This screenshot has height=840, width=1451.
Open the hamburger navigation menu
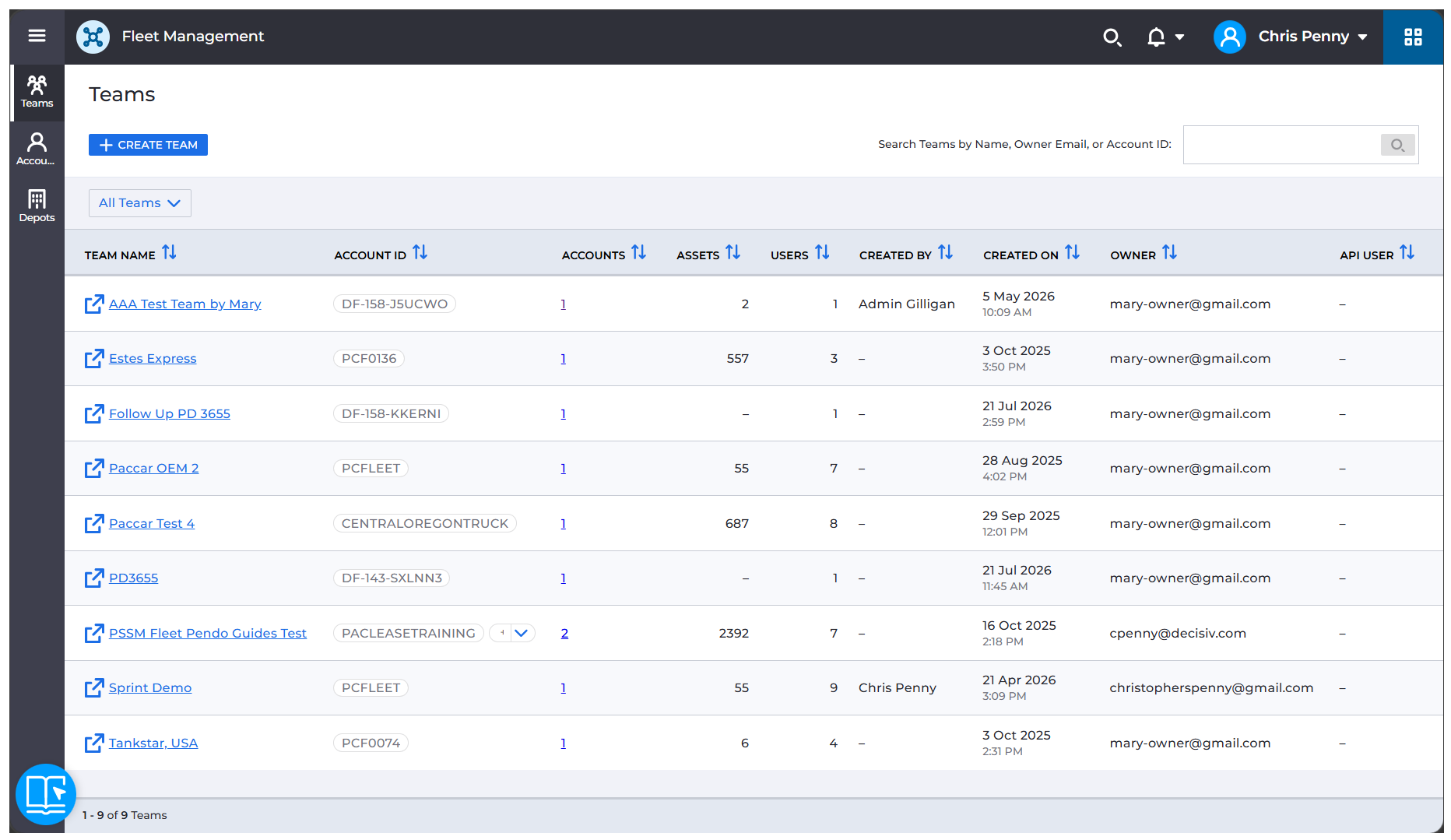pyautogui.click(x=37, y=36)
